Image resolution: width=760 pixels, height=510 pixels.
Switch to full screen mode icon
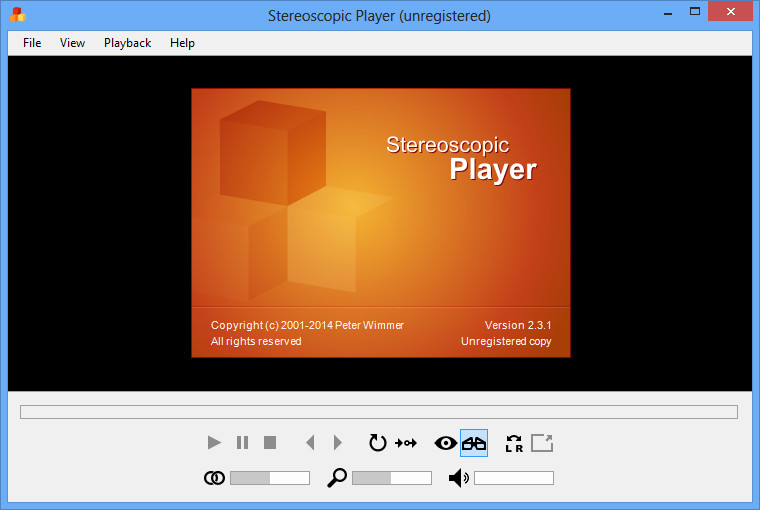pos(542,443)
